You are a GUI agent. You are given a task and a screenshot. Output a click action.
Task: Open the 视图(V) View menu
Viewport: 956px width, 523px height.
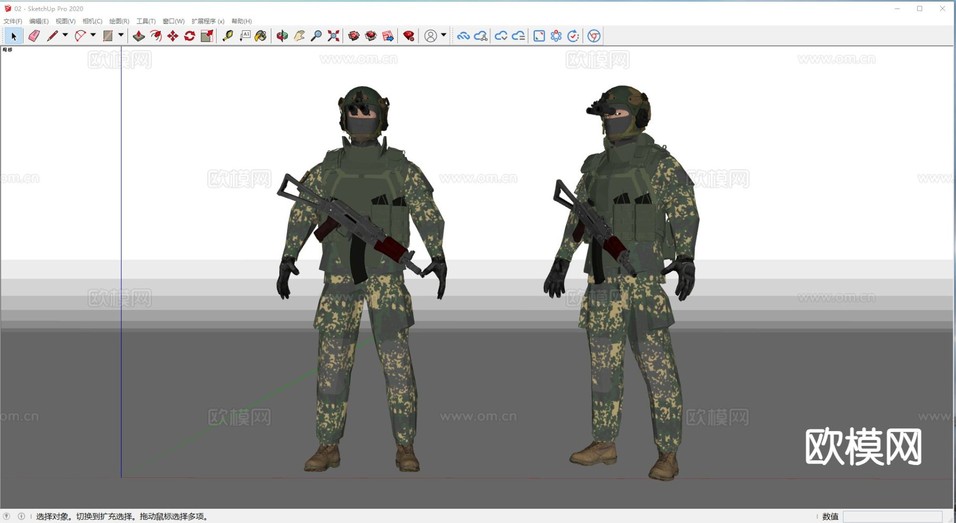coord(66,21)
